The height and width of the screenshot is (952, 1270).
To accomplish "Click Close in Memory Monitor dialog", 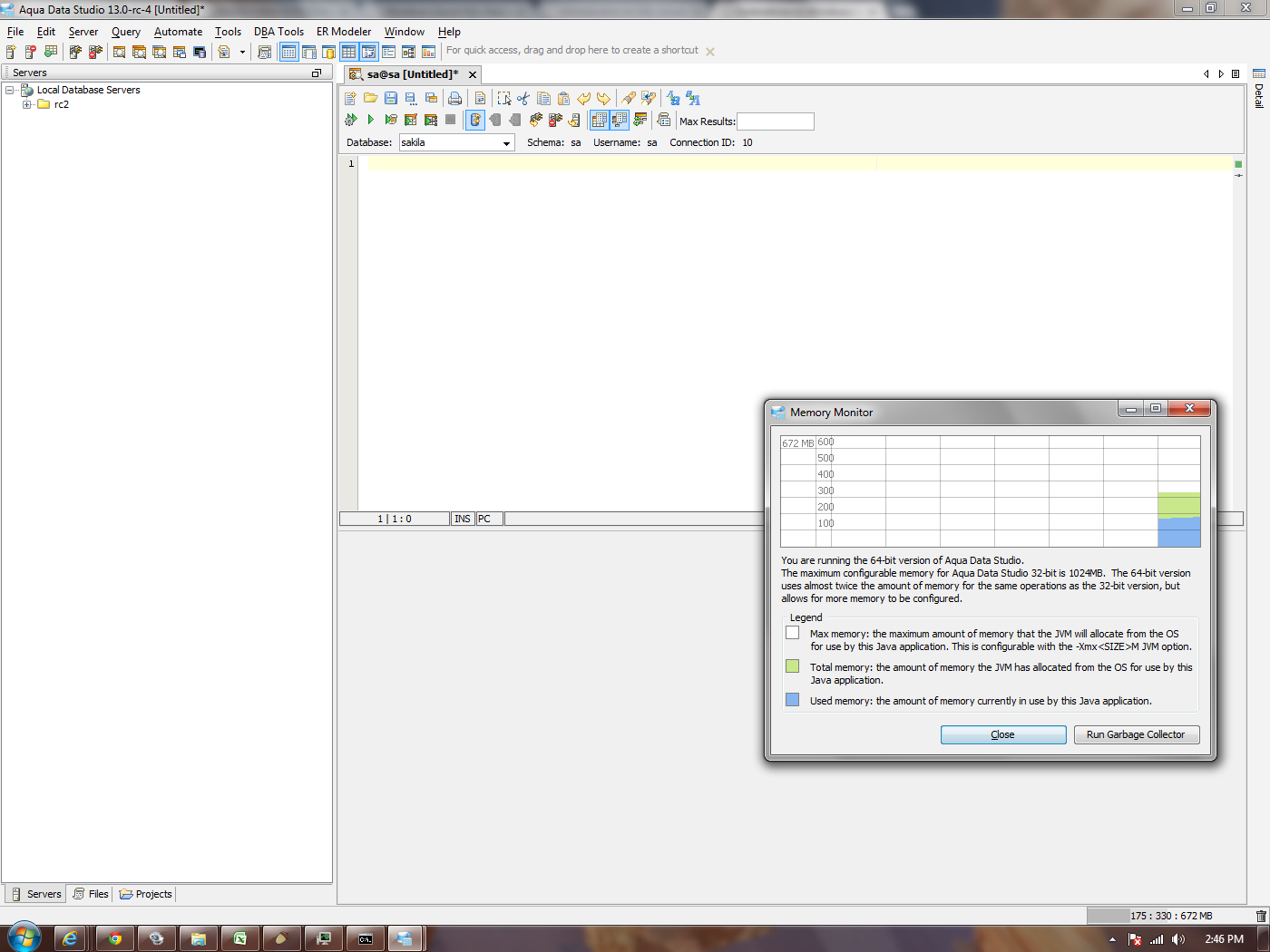I will [x=1003, y=734].
